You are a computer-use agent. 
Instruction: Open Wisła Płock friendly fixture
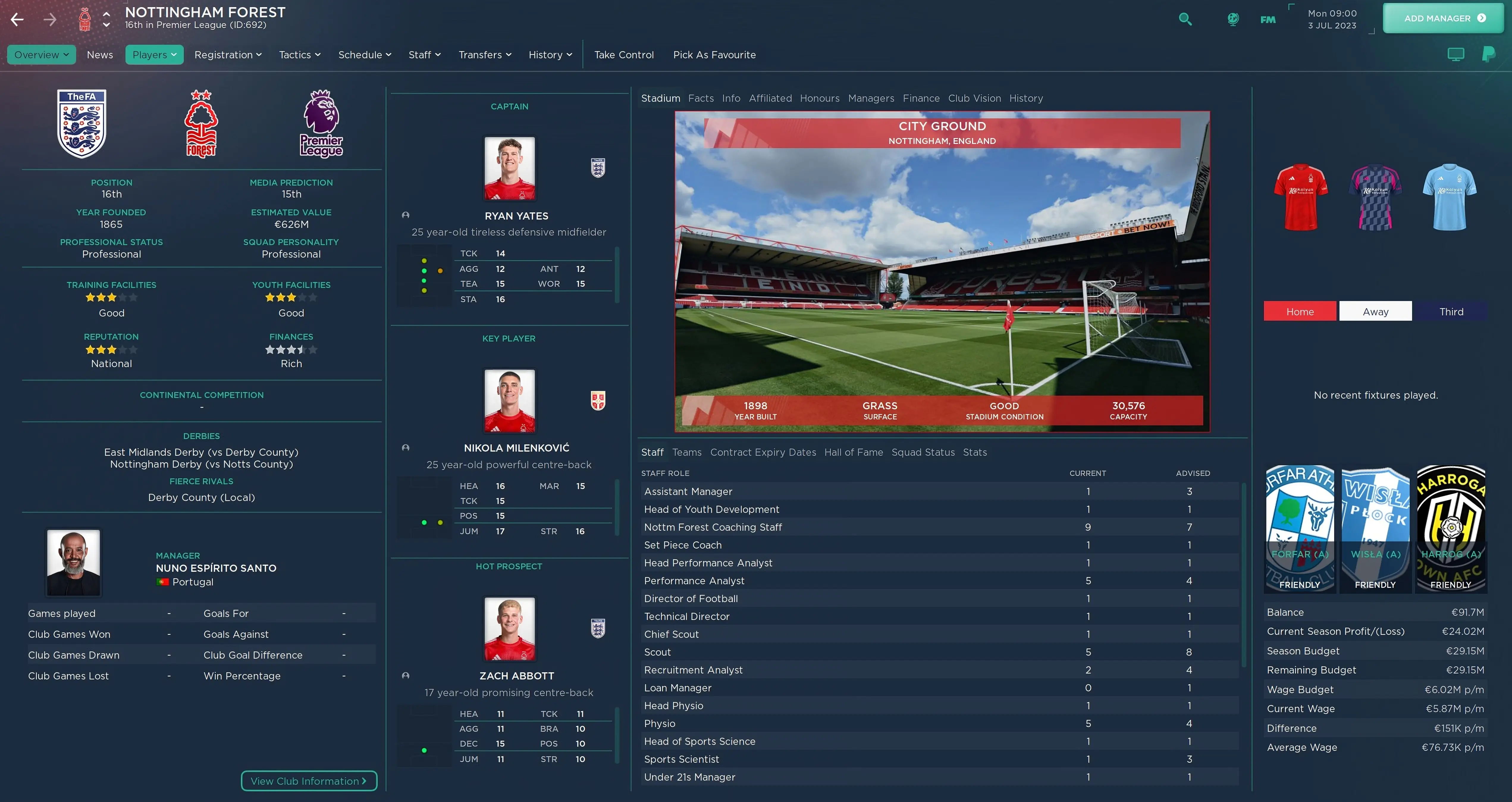[x=1375, y=529]
